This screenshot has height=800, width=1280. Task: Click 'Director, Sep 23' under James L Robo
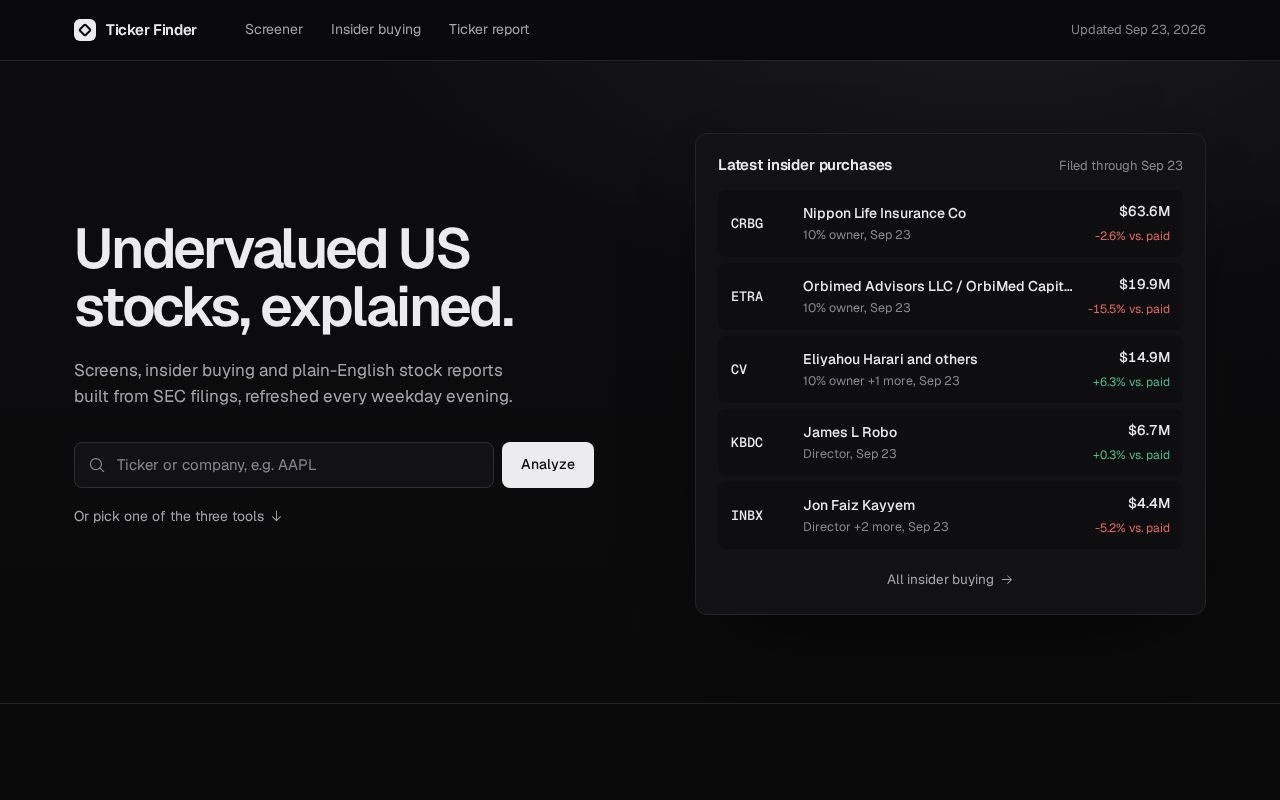[x=850, y=454]
